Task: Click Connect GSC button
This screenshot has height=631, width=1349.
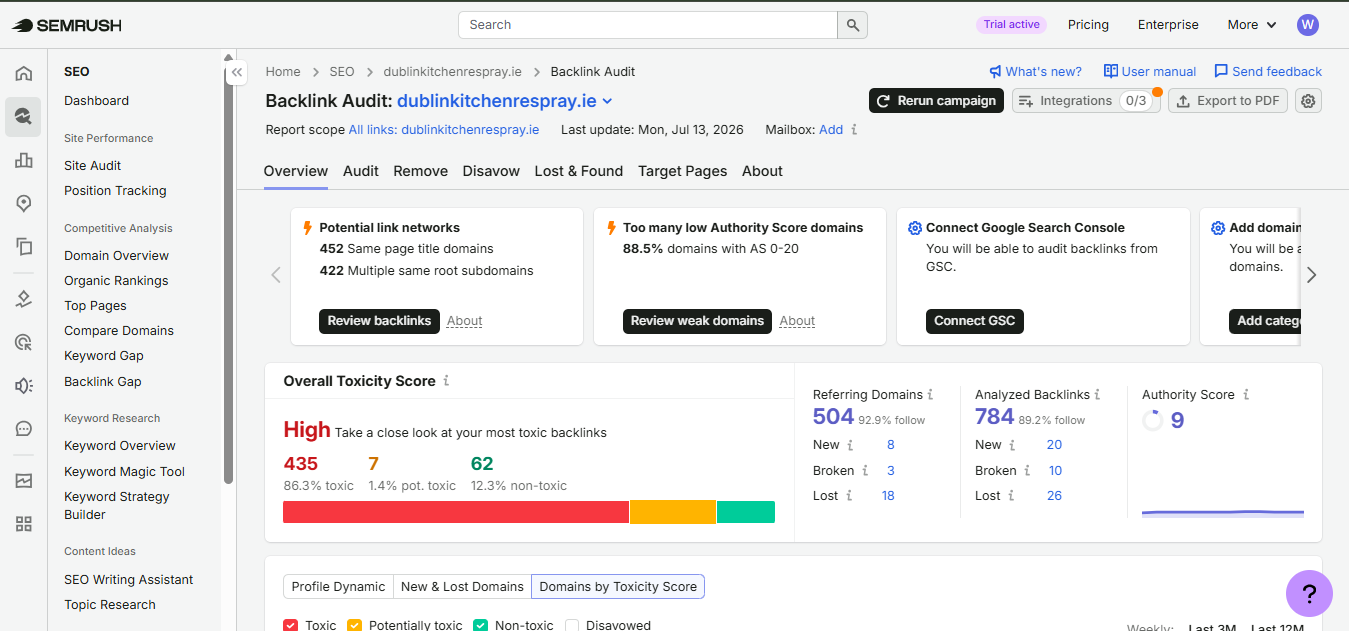Action: (x=974, y=321)
